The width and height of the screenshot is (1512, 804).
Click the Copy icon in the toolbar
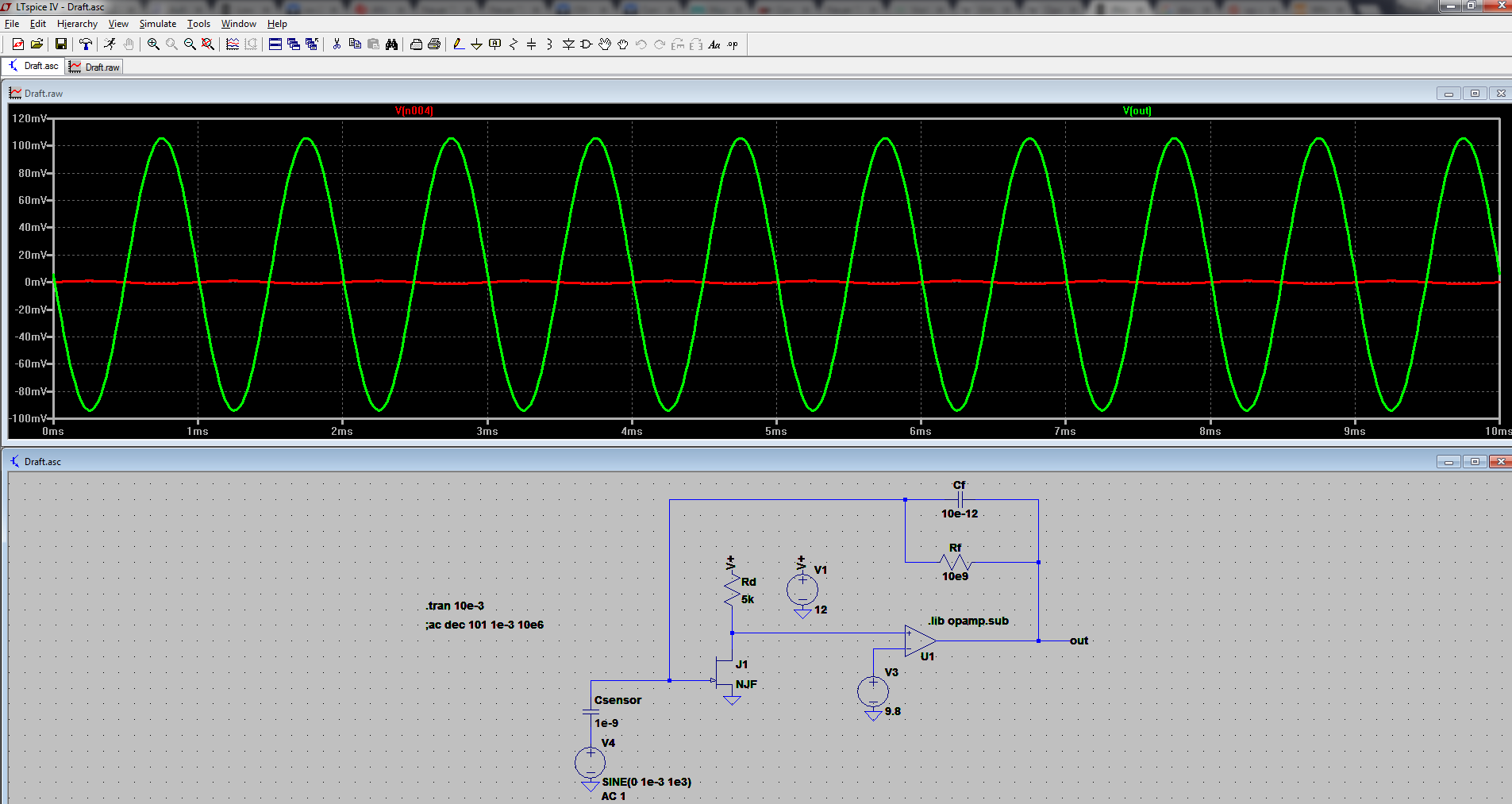(x=355, y=44)
